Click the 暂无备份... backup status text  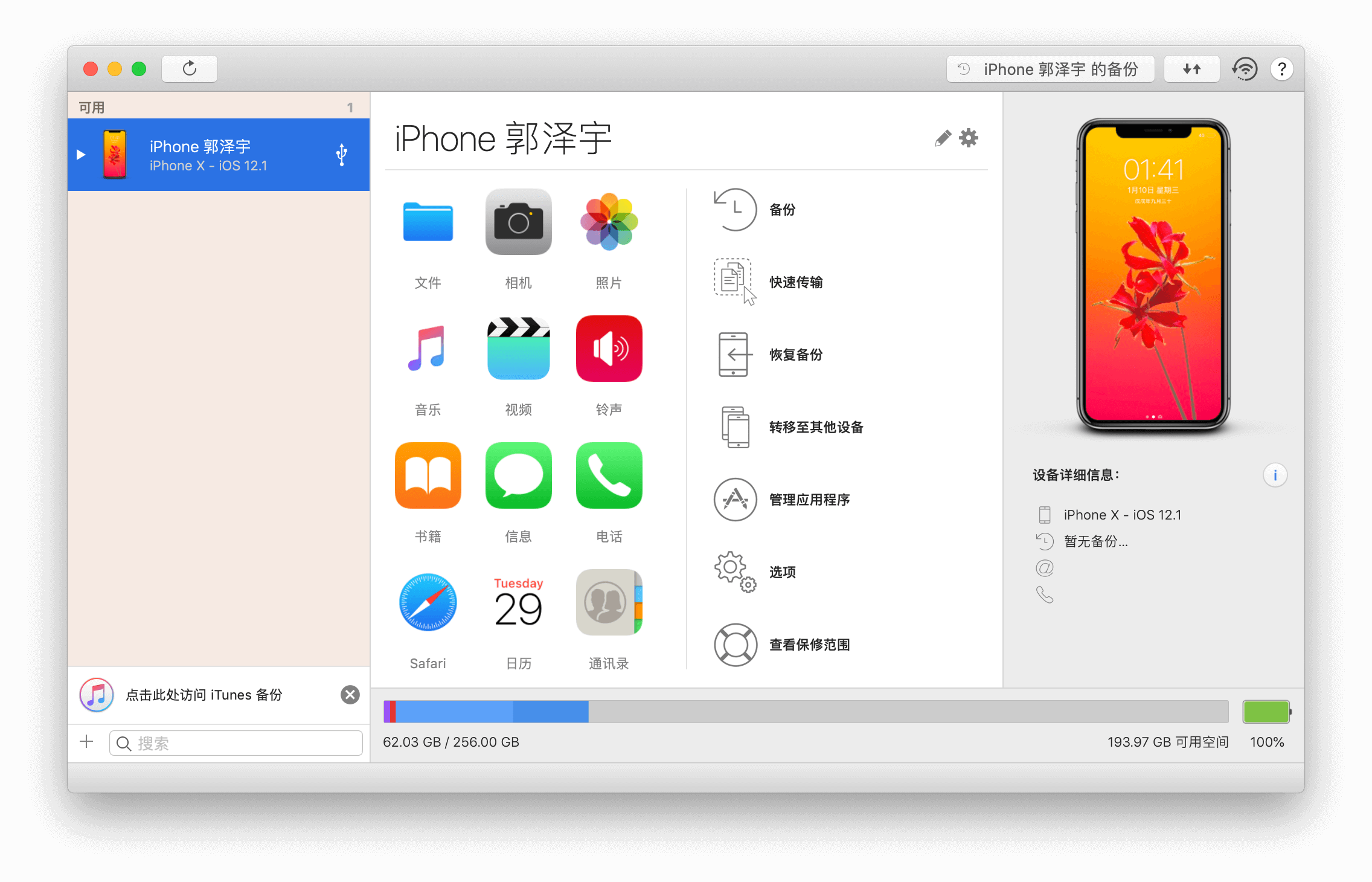(x=1095, y=541)
